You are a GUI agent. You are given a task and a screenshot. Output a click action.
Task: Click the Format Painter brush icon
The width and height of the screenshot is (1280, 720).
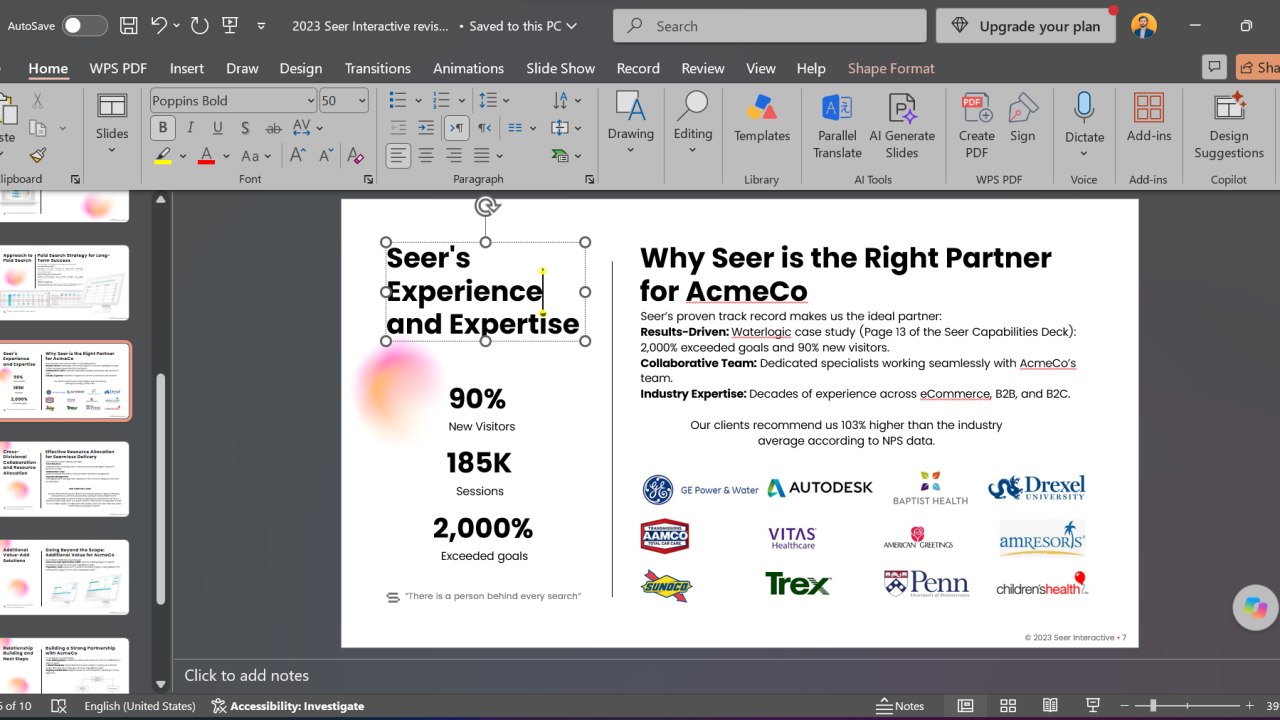click(x=38, y=156)
